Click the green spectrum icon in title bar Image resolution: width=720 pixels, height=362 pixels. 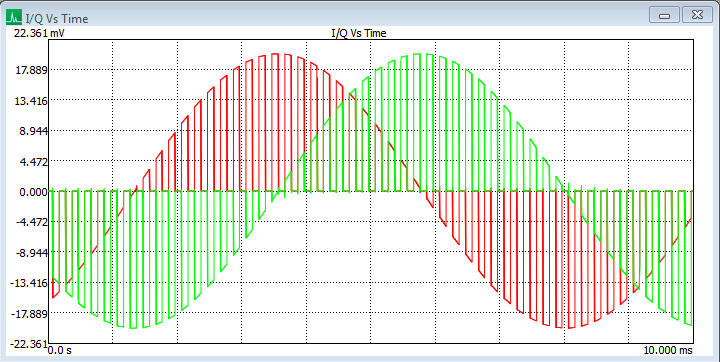pyautogui.click(x=14, y=18)
